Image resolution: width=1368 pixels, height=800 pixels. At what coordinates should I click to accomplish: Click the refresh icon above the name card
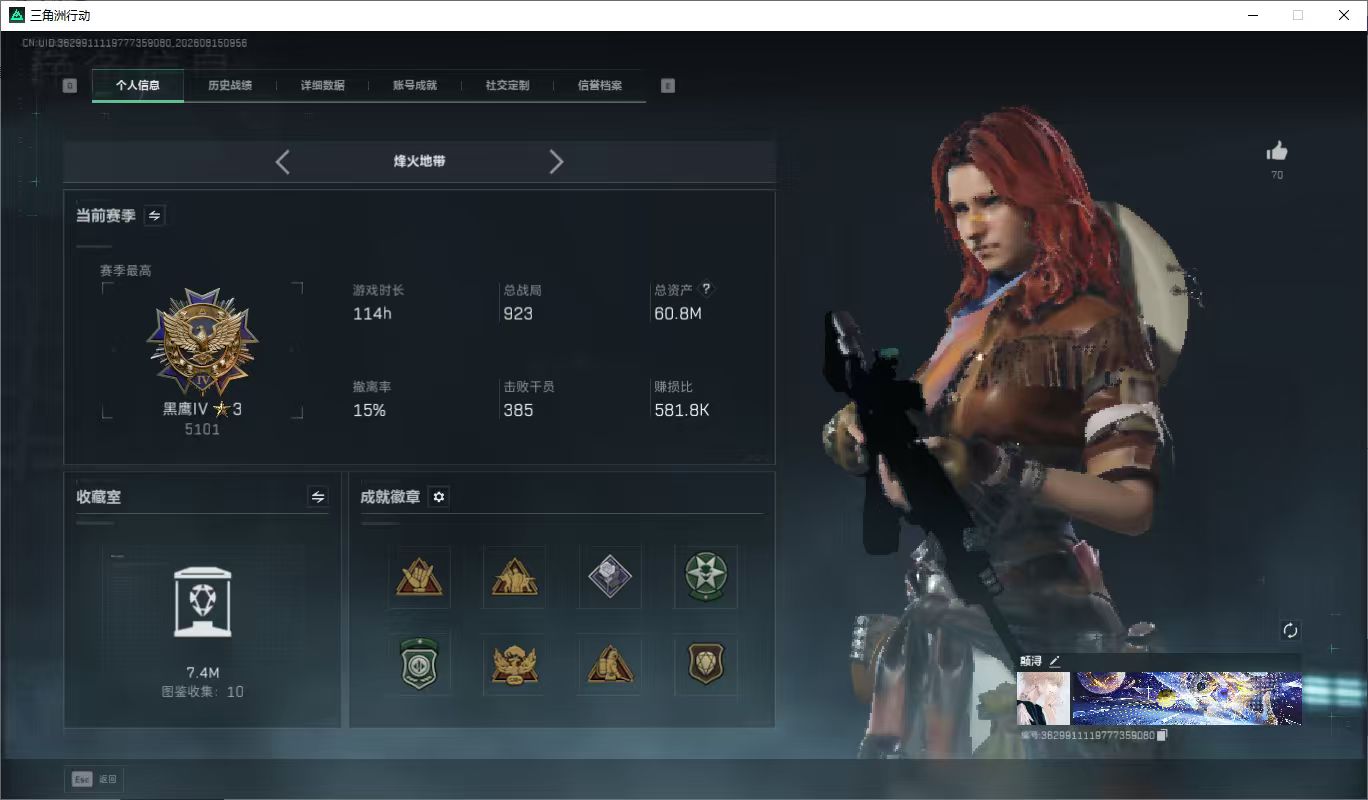[x=1290, y=630]
